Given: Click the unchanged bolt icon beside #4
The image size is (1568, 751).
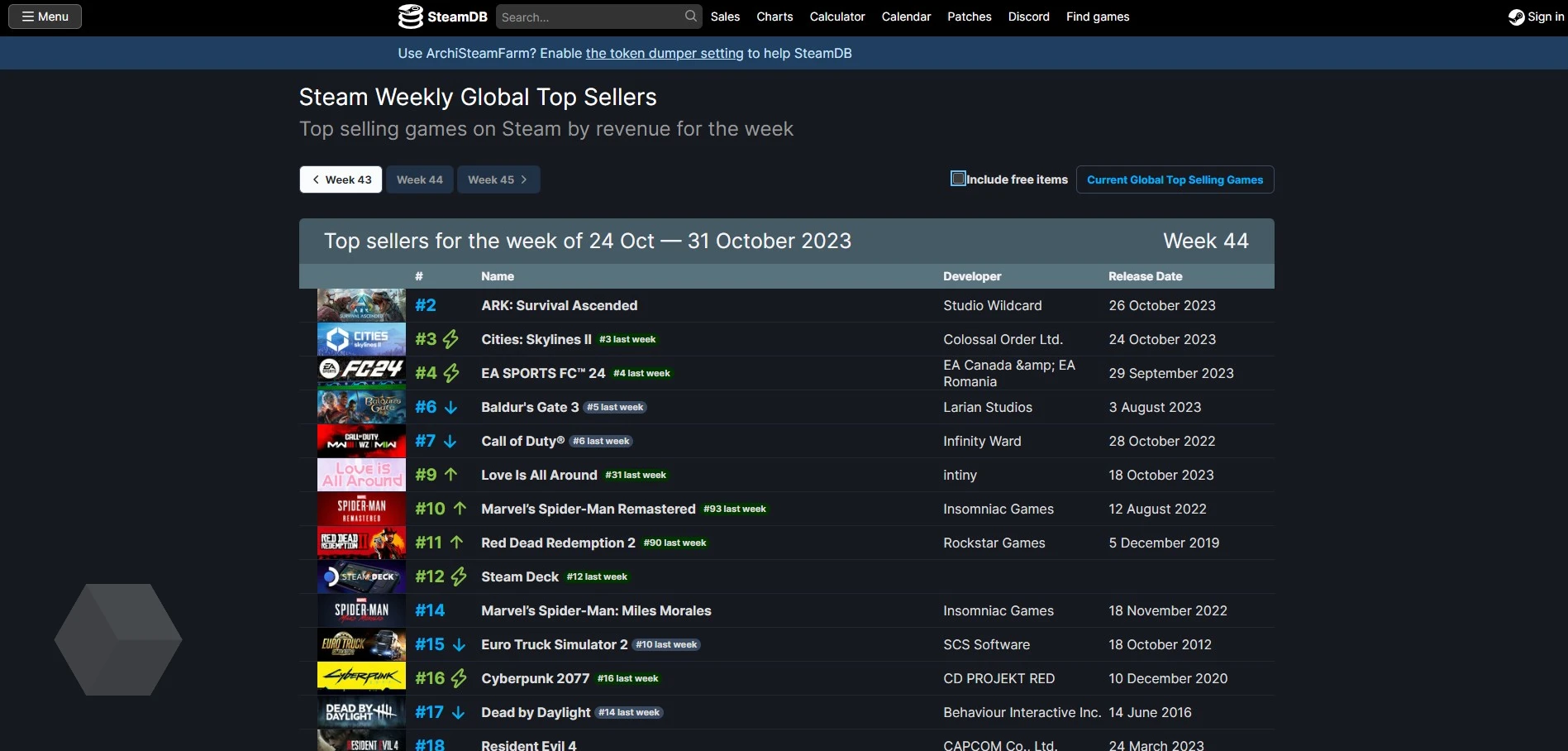Looking at the screenshot, I should click(x=451, y=373).
